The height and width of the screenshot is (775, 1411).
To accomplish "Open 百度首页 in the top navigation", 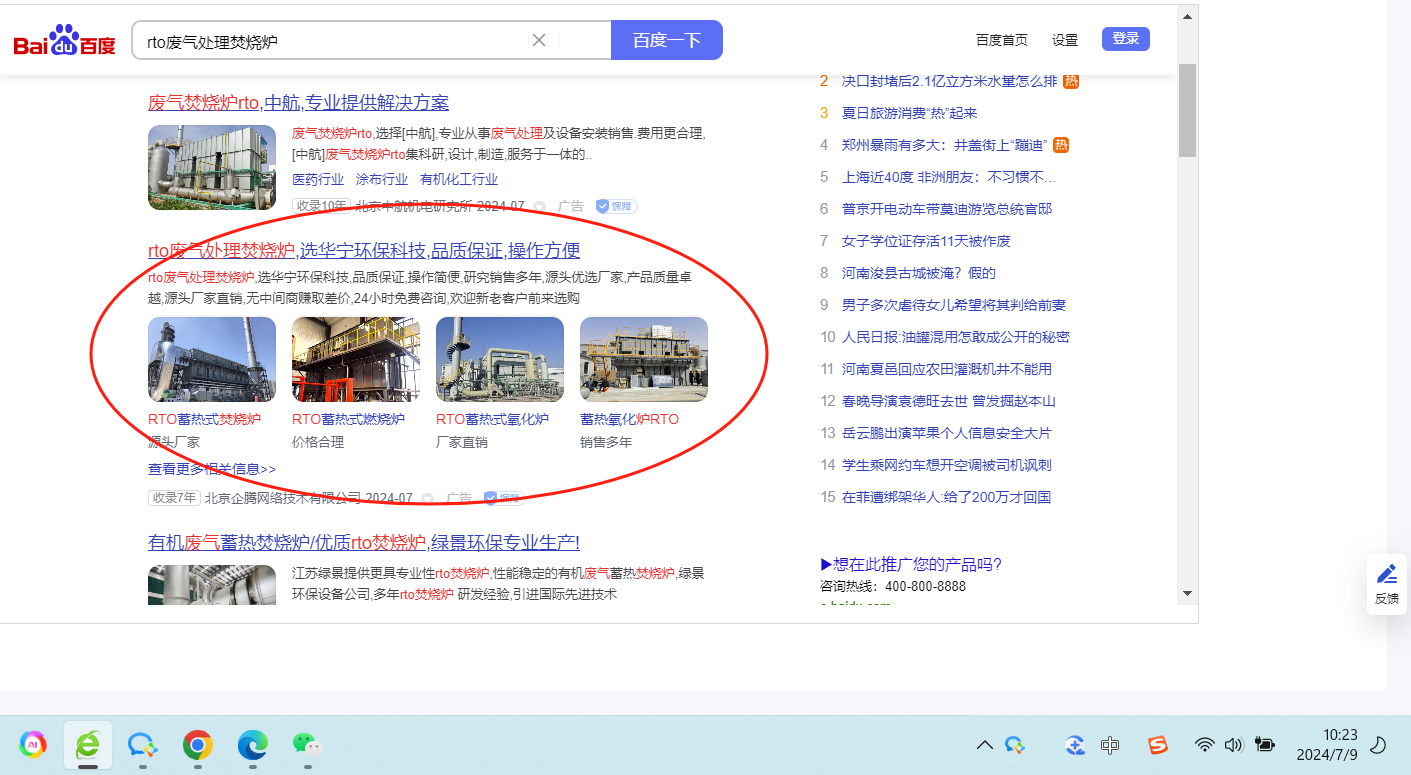I will point(1001,40).
